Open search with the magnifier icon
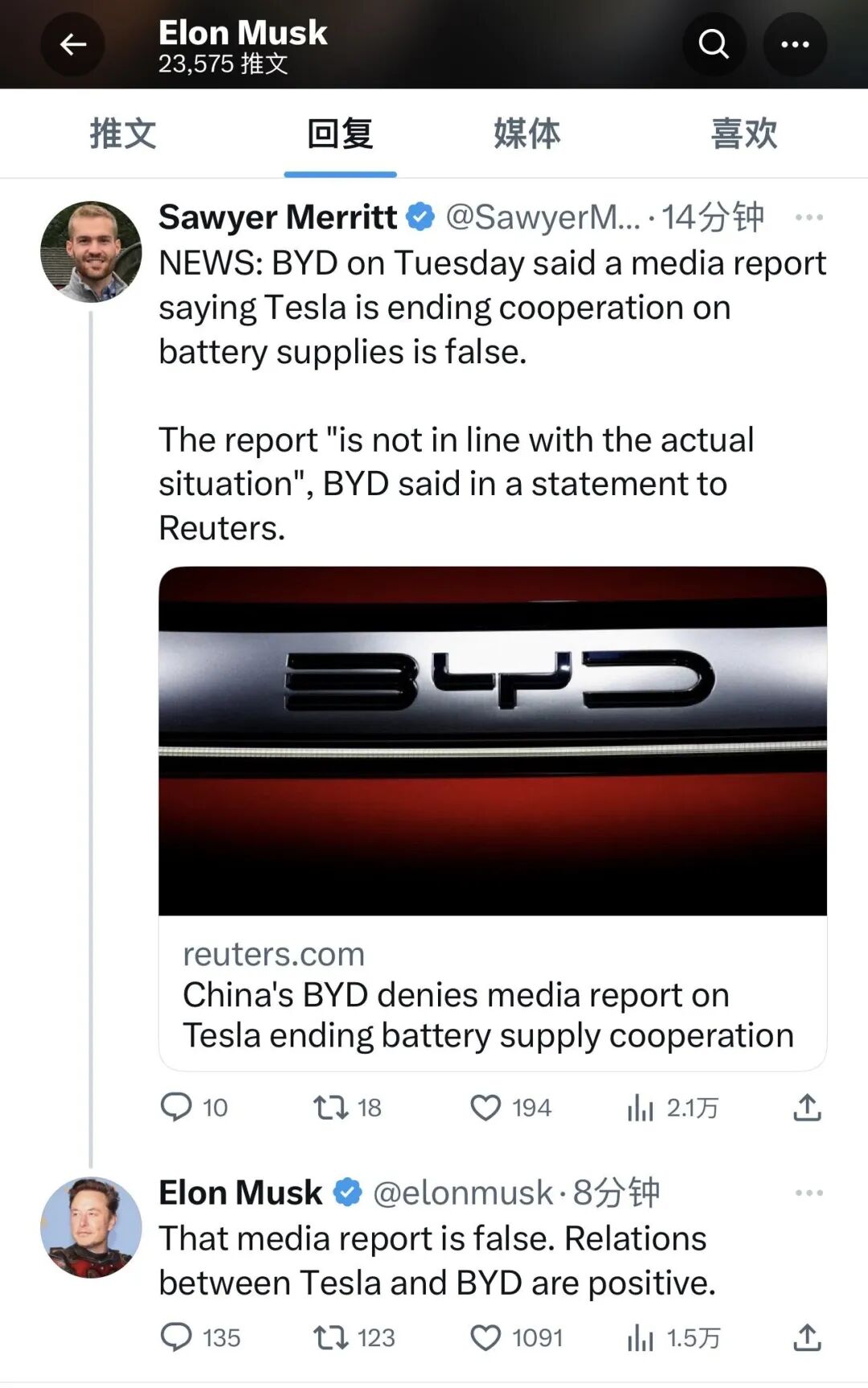This screenshot has height=1388, width=868. click(714, 44)
